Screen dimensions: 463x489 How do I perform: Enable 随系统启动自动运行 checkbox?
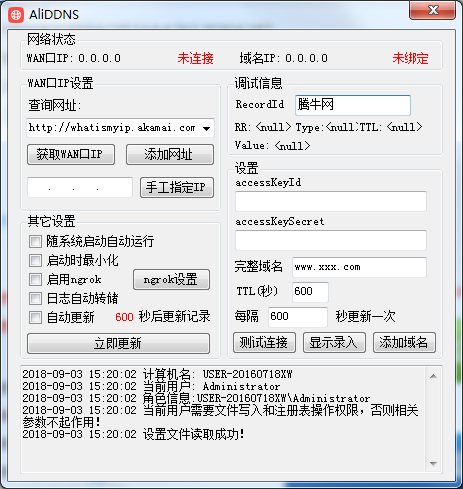pyautogui.click(x=35, y=241)
